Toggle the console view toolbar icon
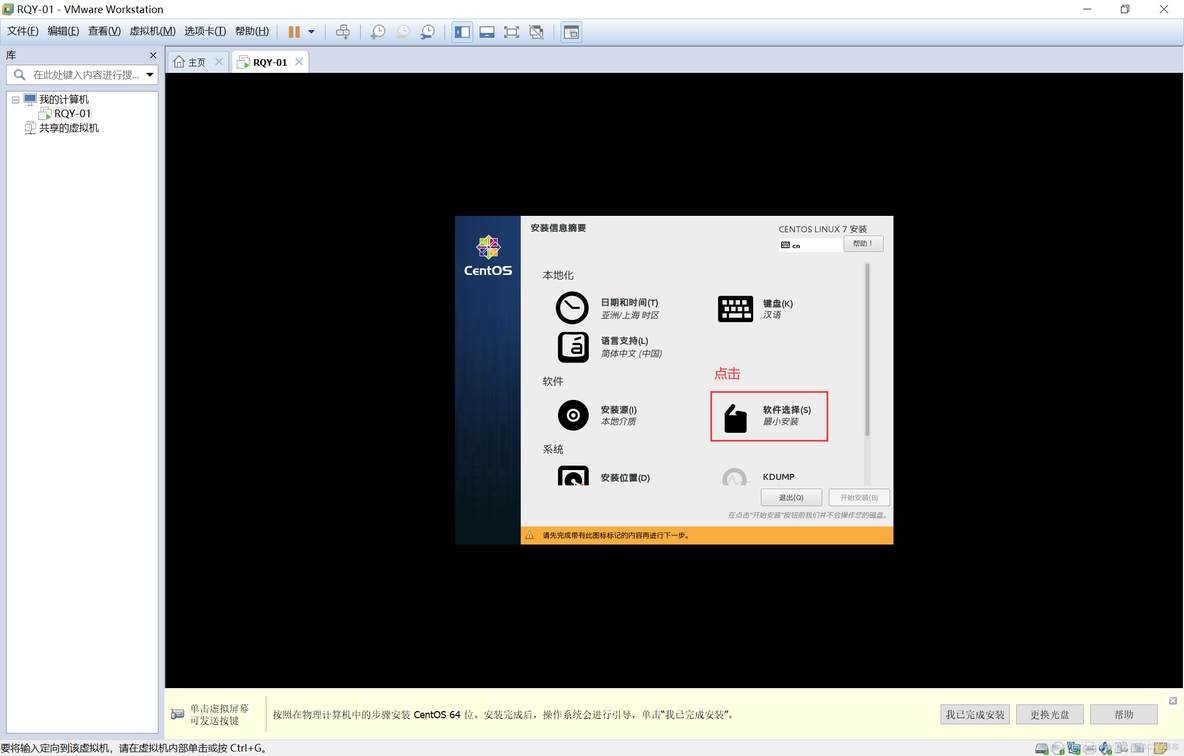This screenshot has width=1184, height=756. click(x=572, y=32)
